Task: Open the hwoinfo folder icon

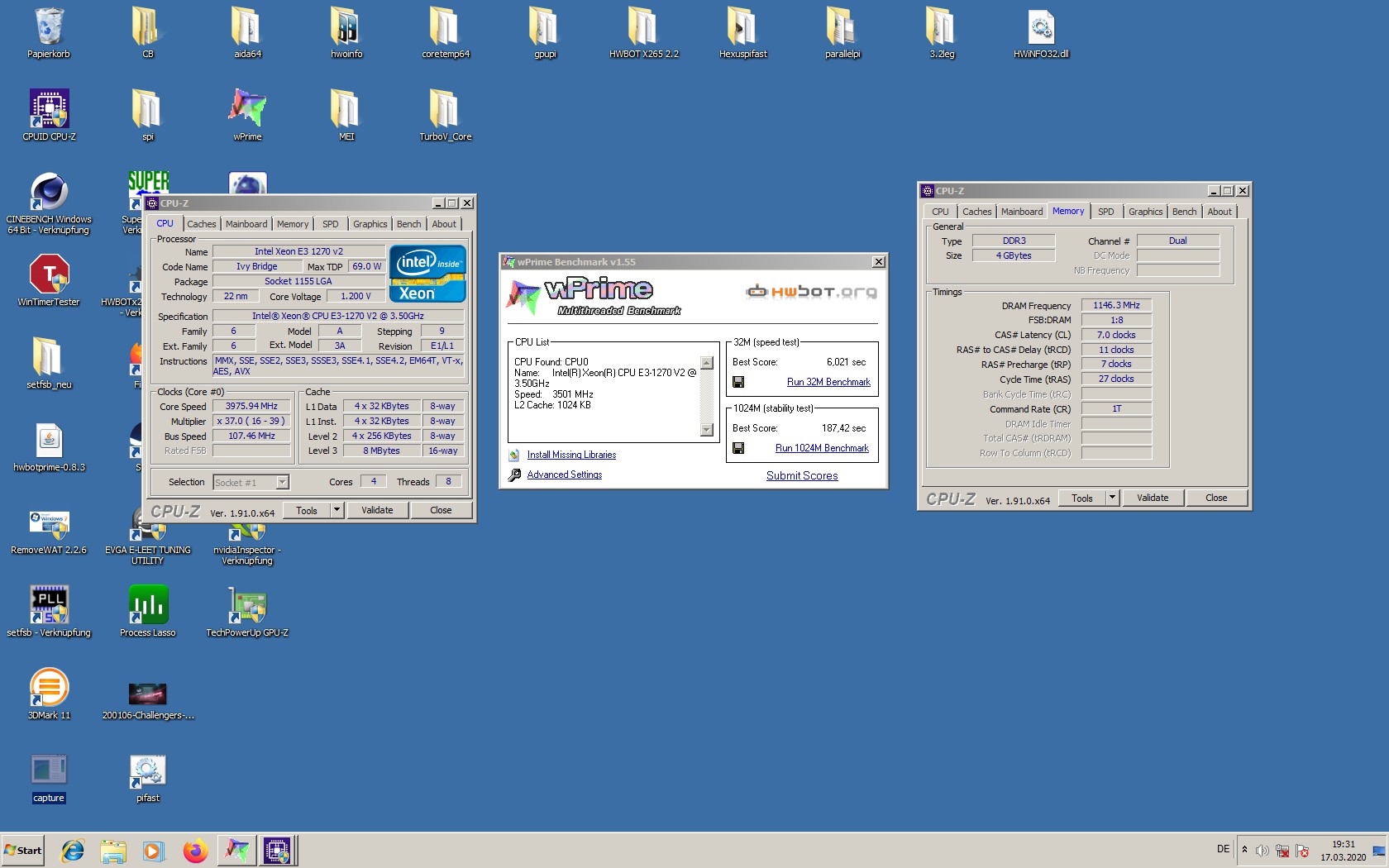Action: 346,33
